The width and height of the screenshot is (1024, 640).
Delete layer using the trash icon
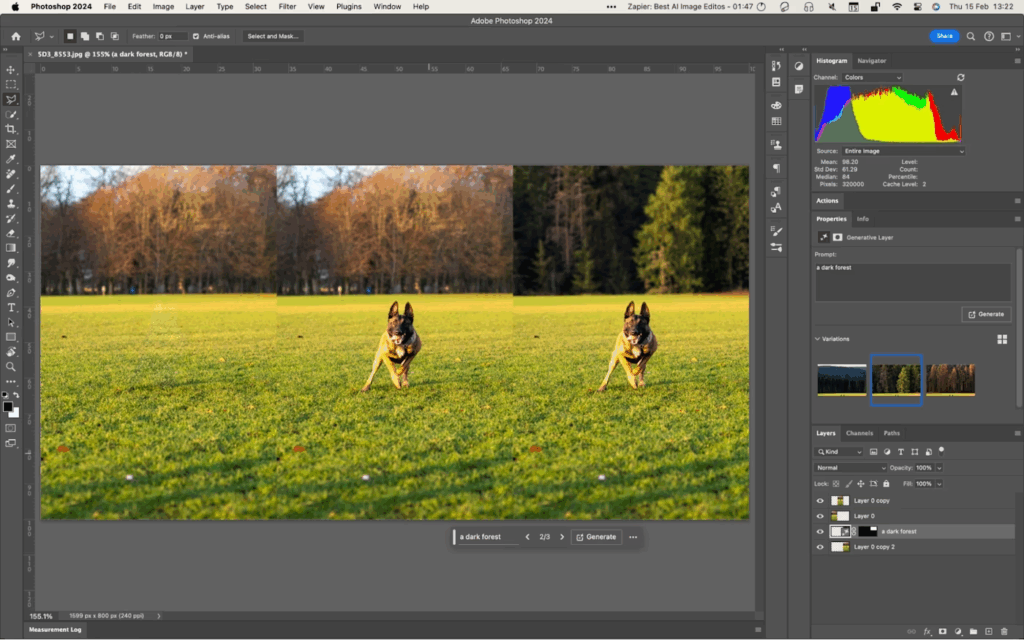[1003, 632]
